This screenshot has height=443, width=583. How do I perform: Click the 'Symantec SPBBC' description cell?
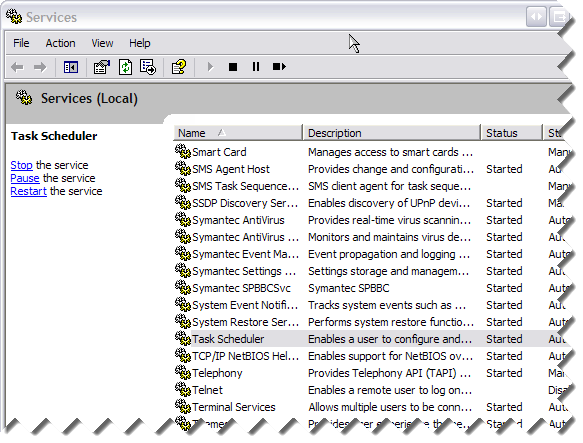point(349,288)
